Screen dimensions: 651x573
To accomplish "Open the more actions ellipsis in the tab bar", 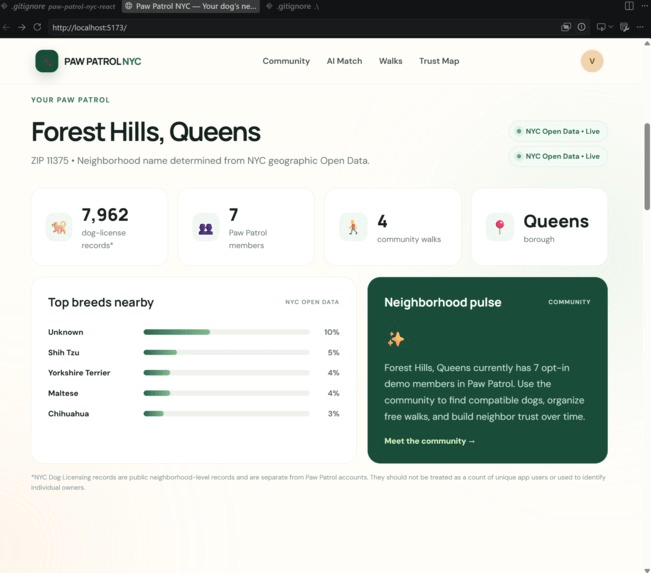I will click(643, 6).
